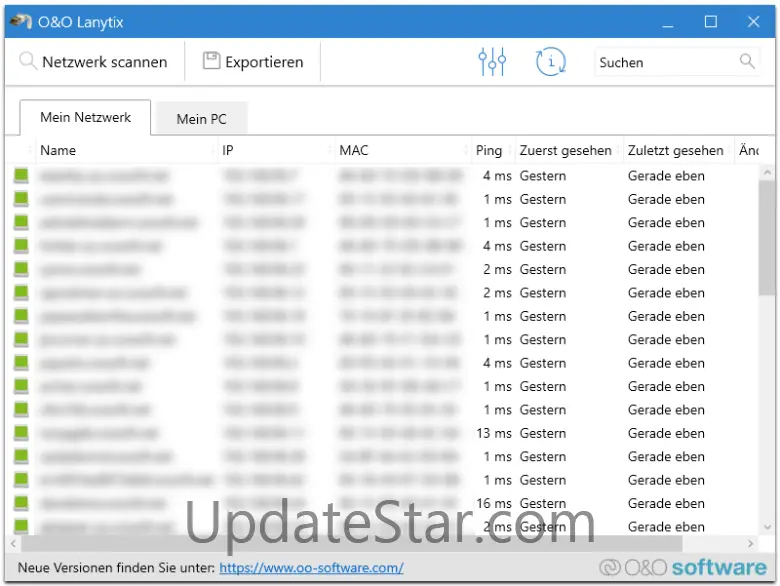
Task: Click the O&O software logo
Action: (683, 567)
